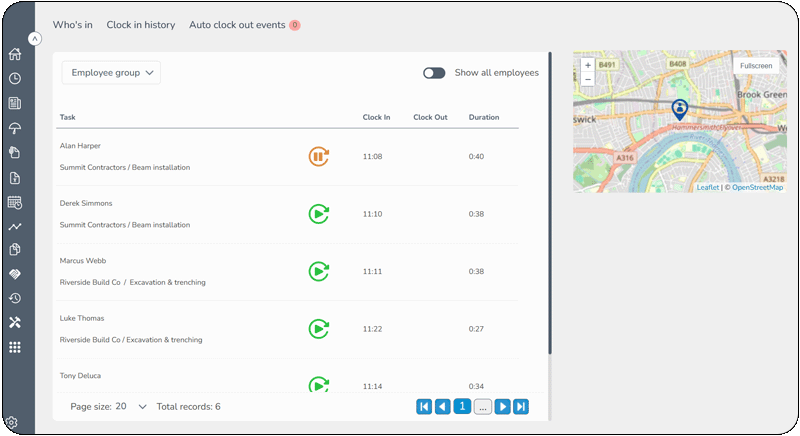The height and width of the screenshot is (436, 800).
Task: Click the crossed tools icon in the sidebar
Action: click(15, 322)
